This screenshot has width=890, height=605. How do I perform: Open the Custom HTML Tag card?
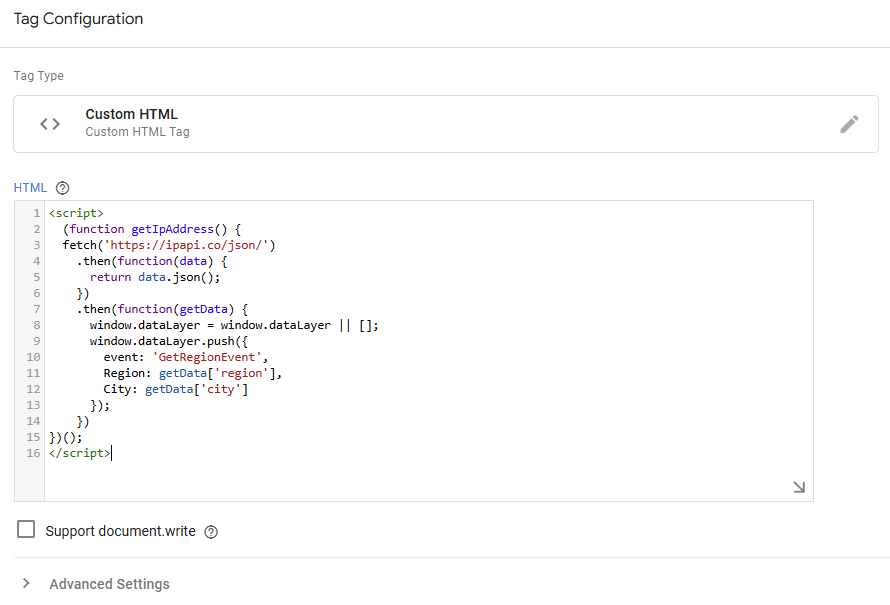point(400,123)
